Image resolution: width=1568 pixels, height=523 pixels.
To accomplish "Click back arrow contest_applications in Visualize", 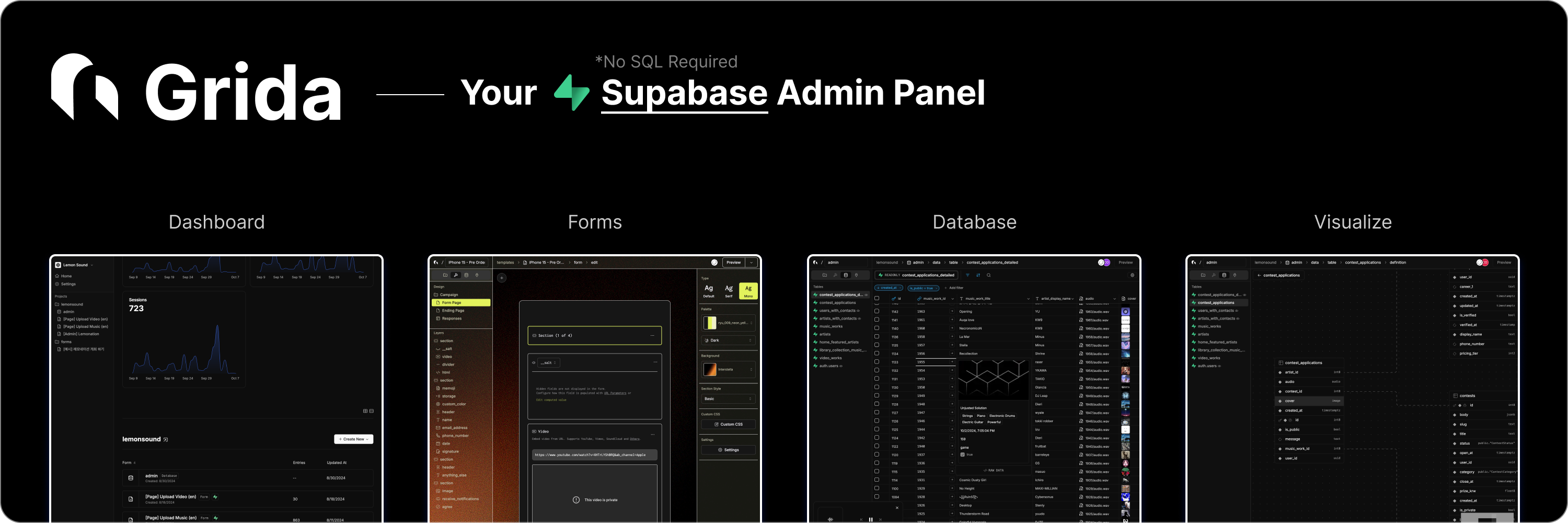I will (x=1278, y=275).
